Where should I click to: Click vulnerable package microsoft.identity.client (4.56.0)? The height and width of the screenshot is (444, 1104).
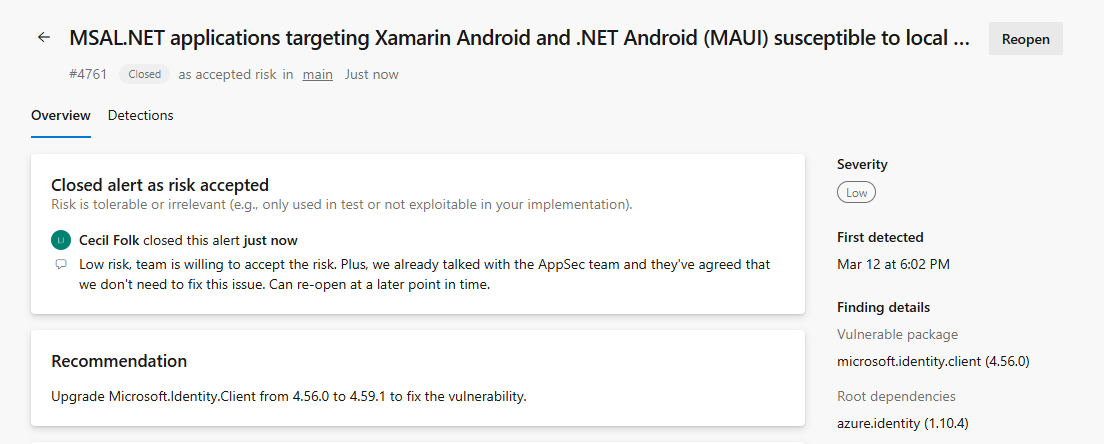[x=933, y=362]
